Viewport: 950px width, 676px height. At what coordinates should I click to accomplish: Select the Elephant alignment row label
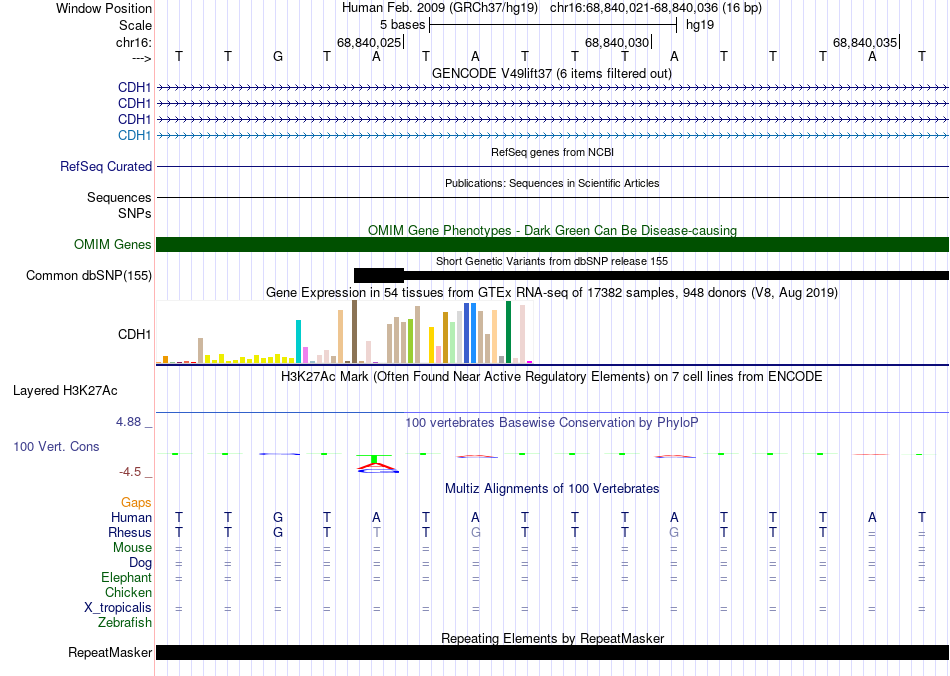[x=126, y=577]
